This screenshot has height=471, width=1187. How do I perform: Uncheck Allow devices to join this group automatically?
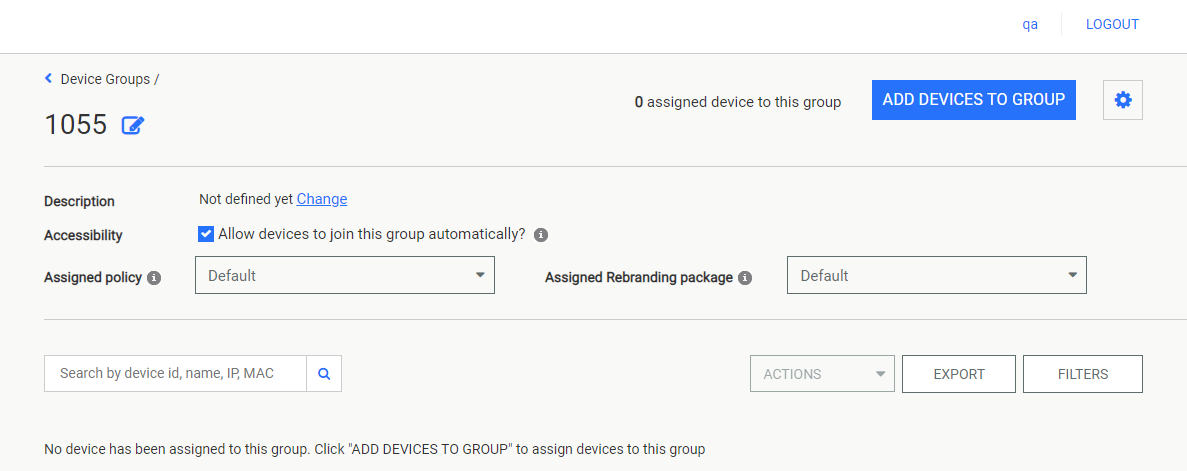click(206, 234)
